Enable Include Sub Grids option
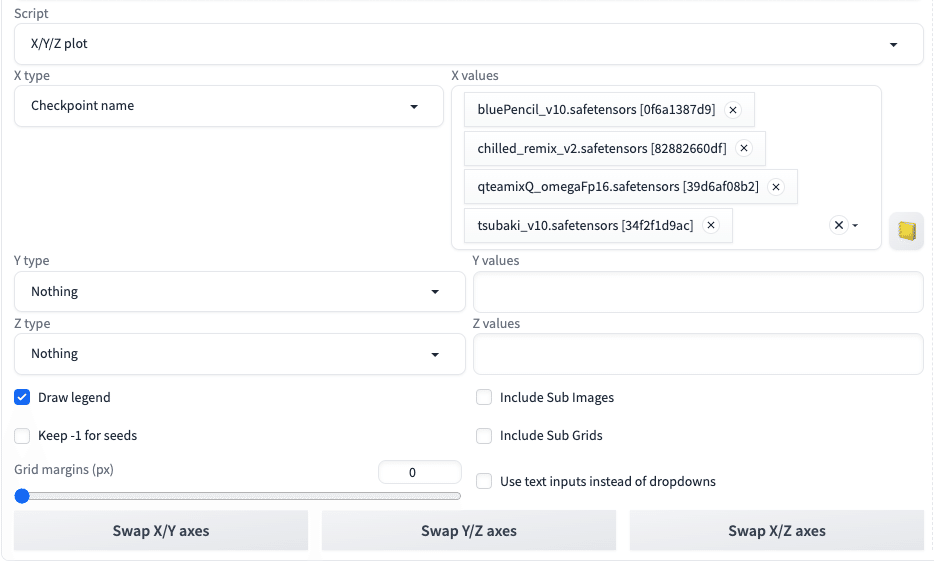Image resolution: width=934 pixels, height=562 pixels. click(x=484, y=436)
